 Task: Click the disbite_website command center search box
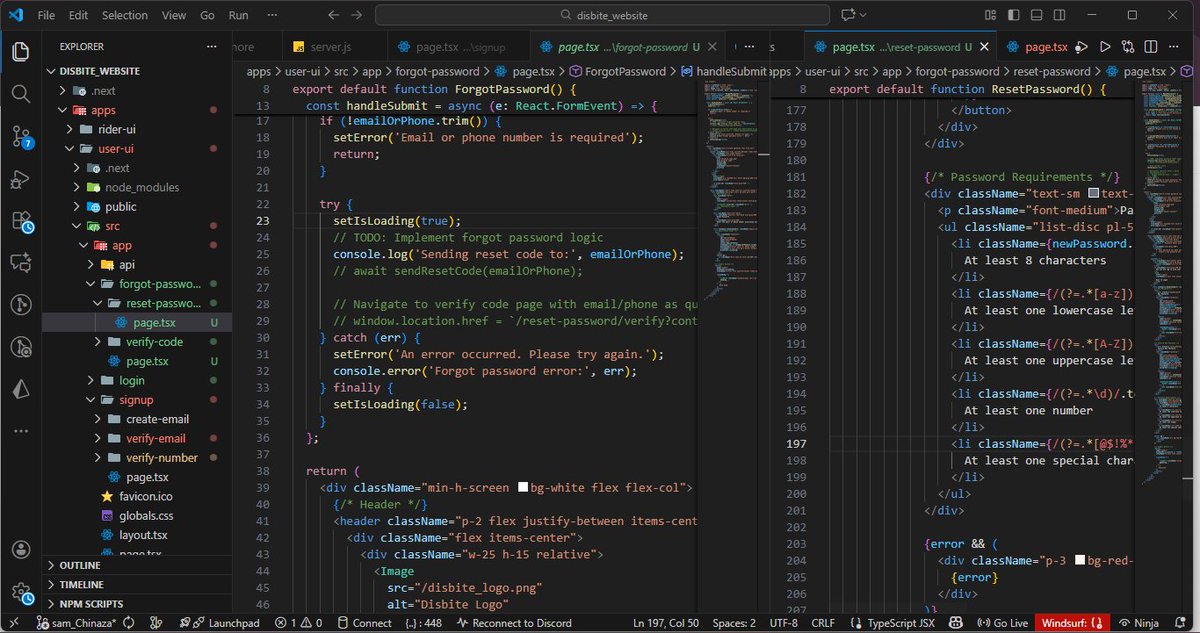point(602,15)
